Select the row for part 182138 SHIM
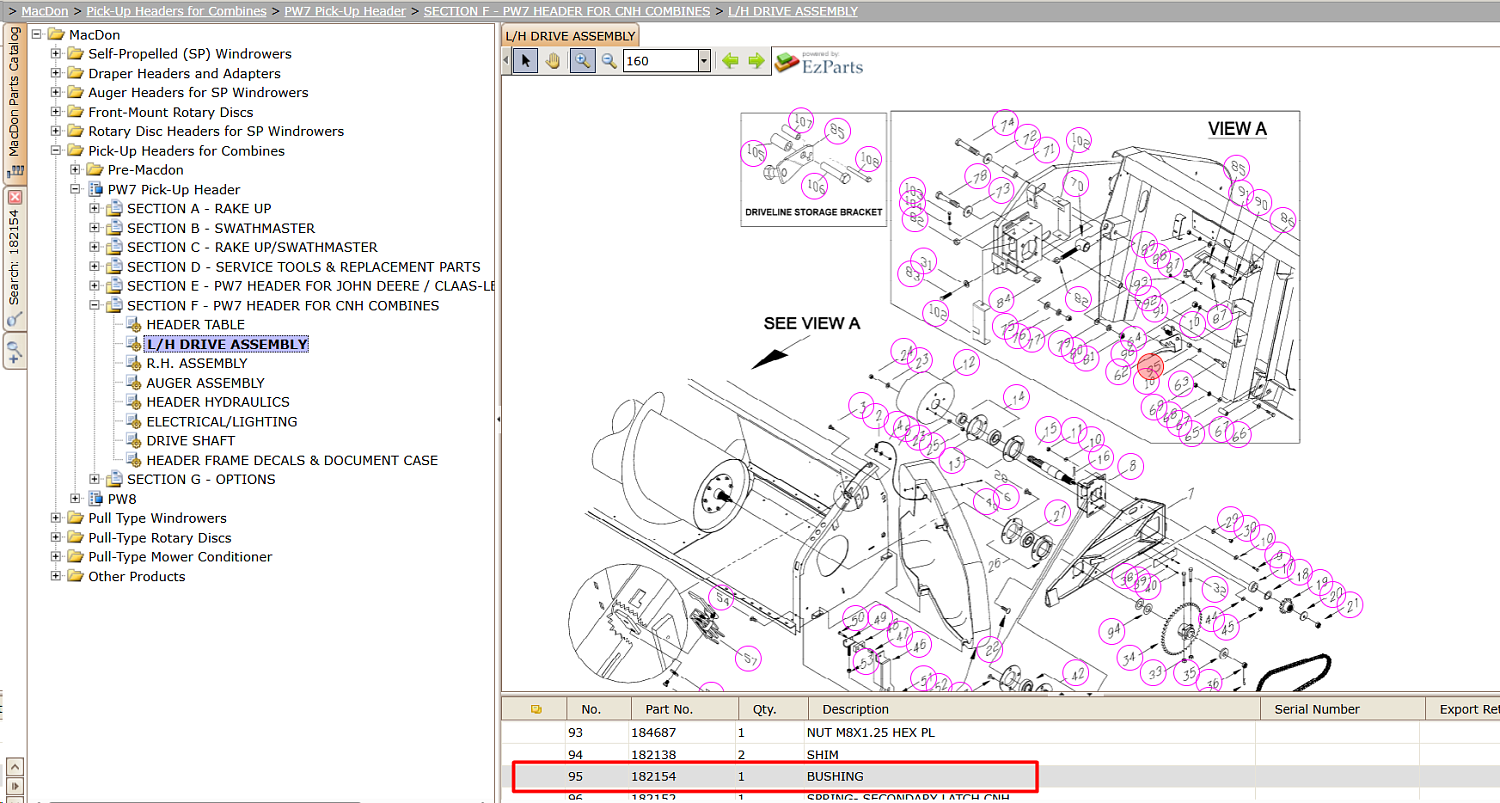The width and height of the screenshot is (1500, 803). [x=1000, y=754]
